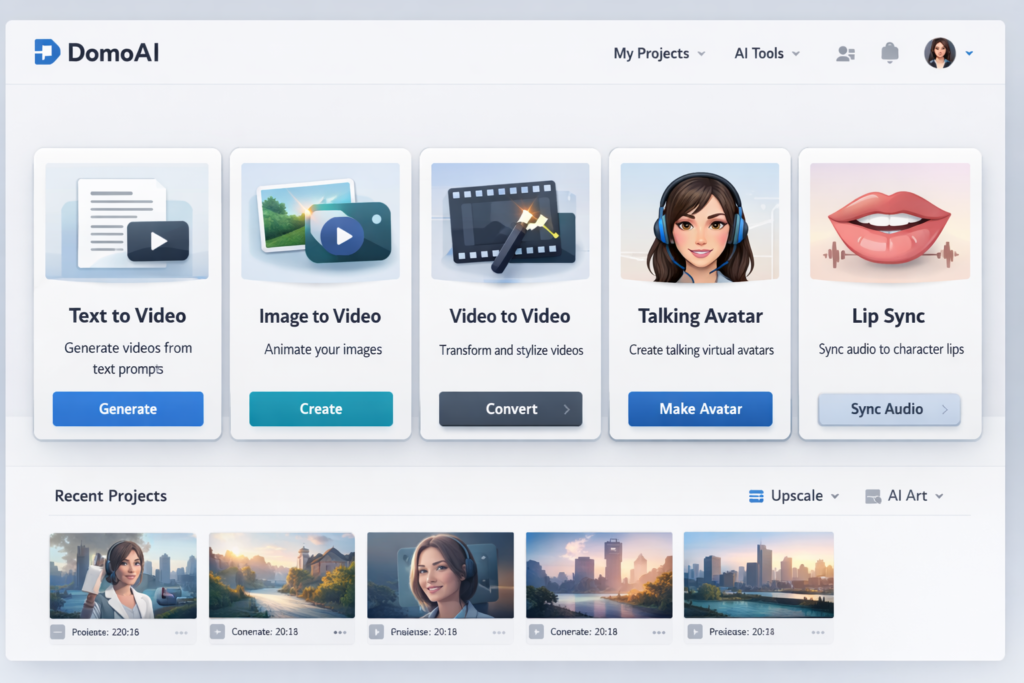Open thumbnail of city skyline across river
Screen dimensions: 1024x683
[758, 575]
